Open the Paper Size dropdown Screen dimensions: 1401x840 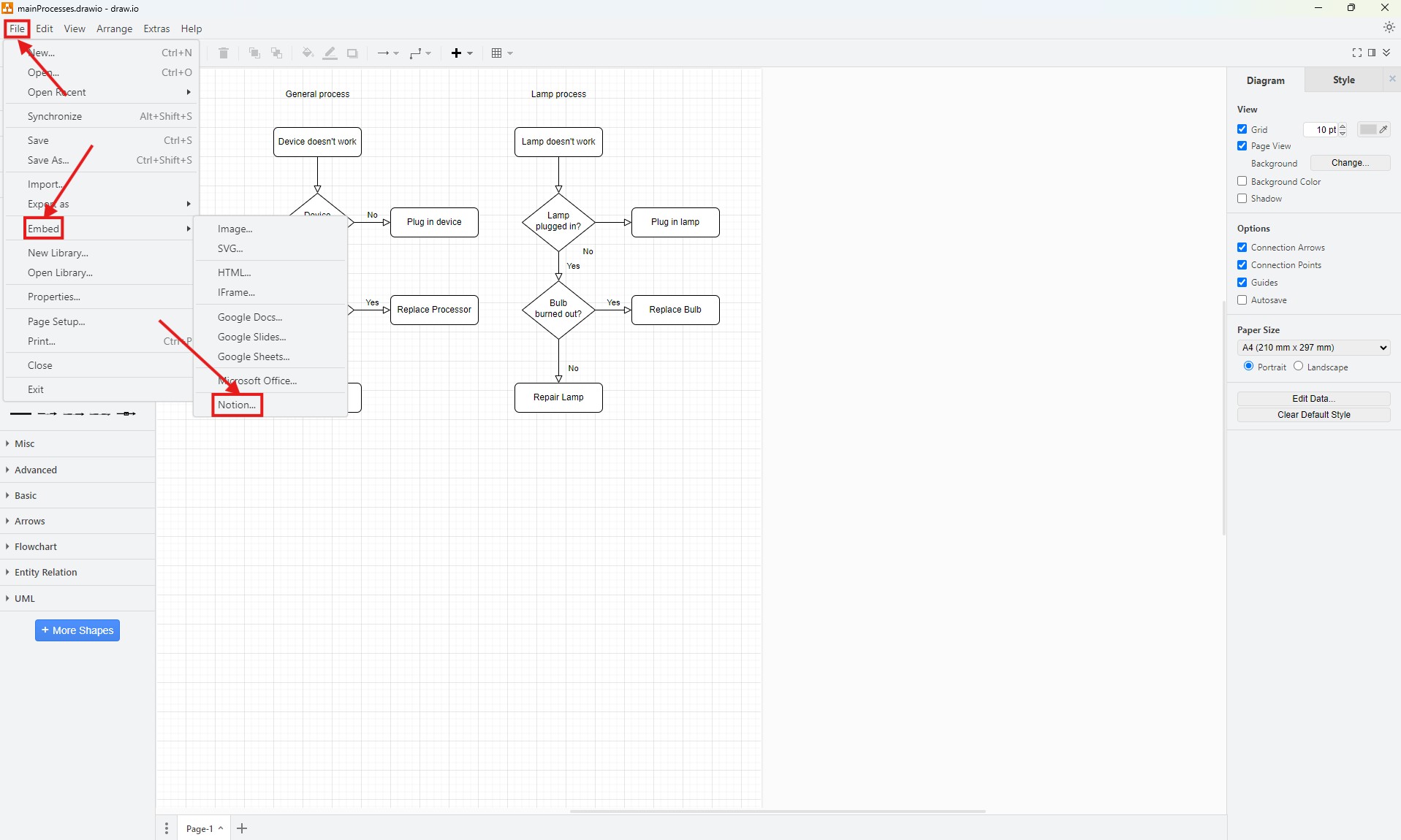click(x=1312, y=348)
